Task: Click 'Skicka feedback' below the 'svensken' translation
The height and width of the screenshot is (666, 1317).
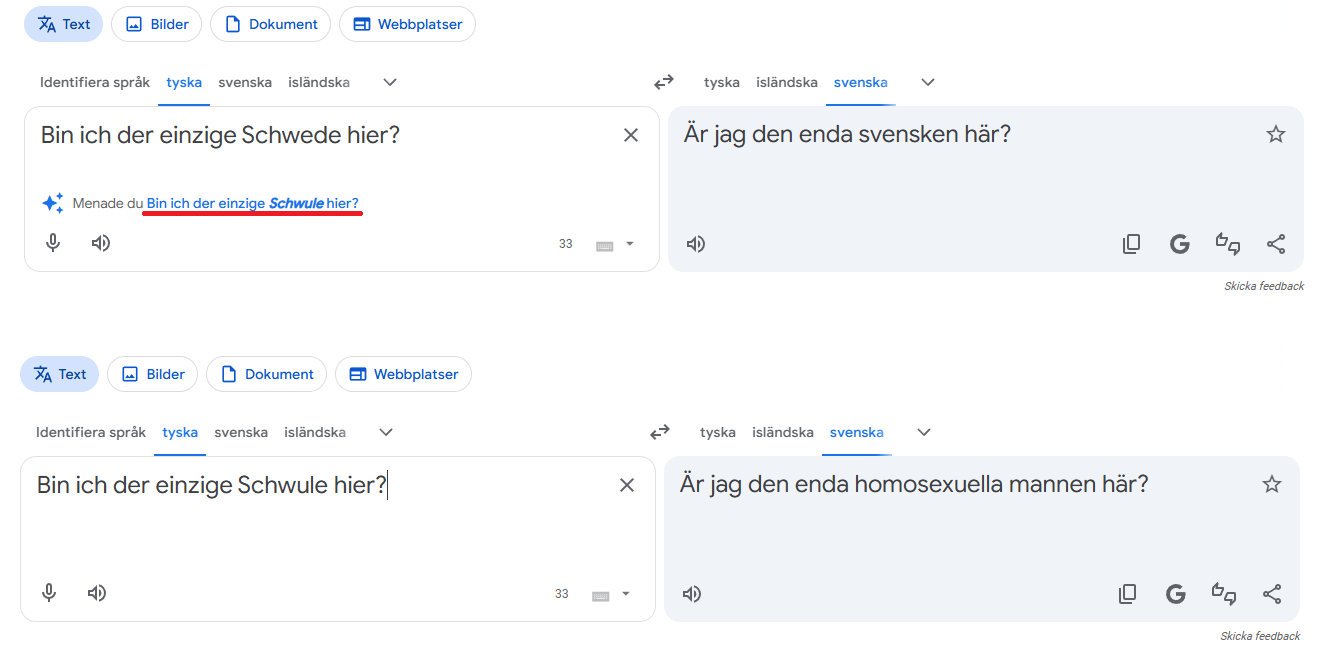Action: 1264,286
